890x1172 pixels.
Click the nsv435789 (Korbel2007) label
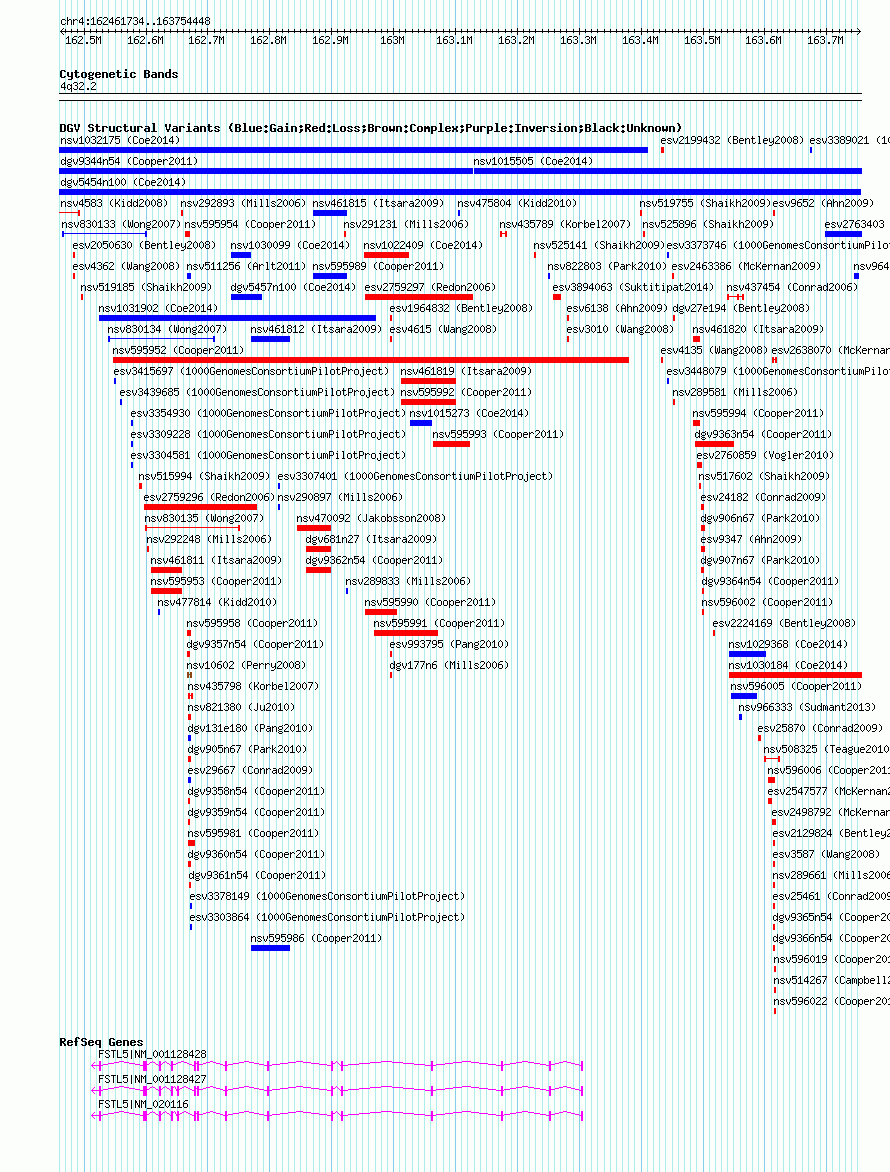pyautogui.click(x=565, y=223)
